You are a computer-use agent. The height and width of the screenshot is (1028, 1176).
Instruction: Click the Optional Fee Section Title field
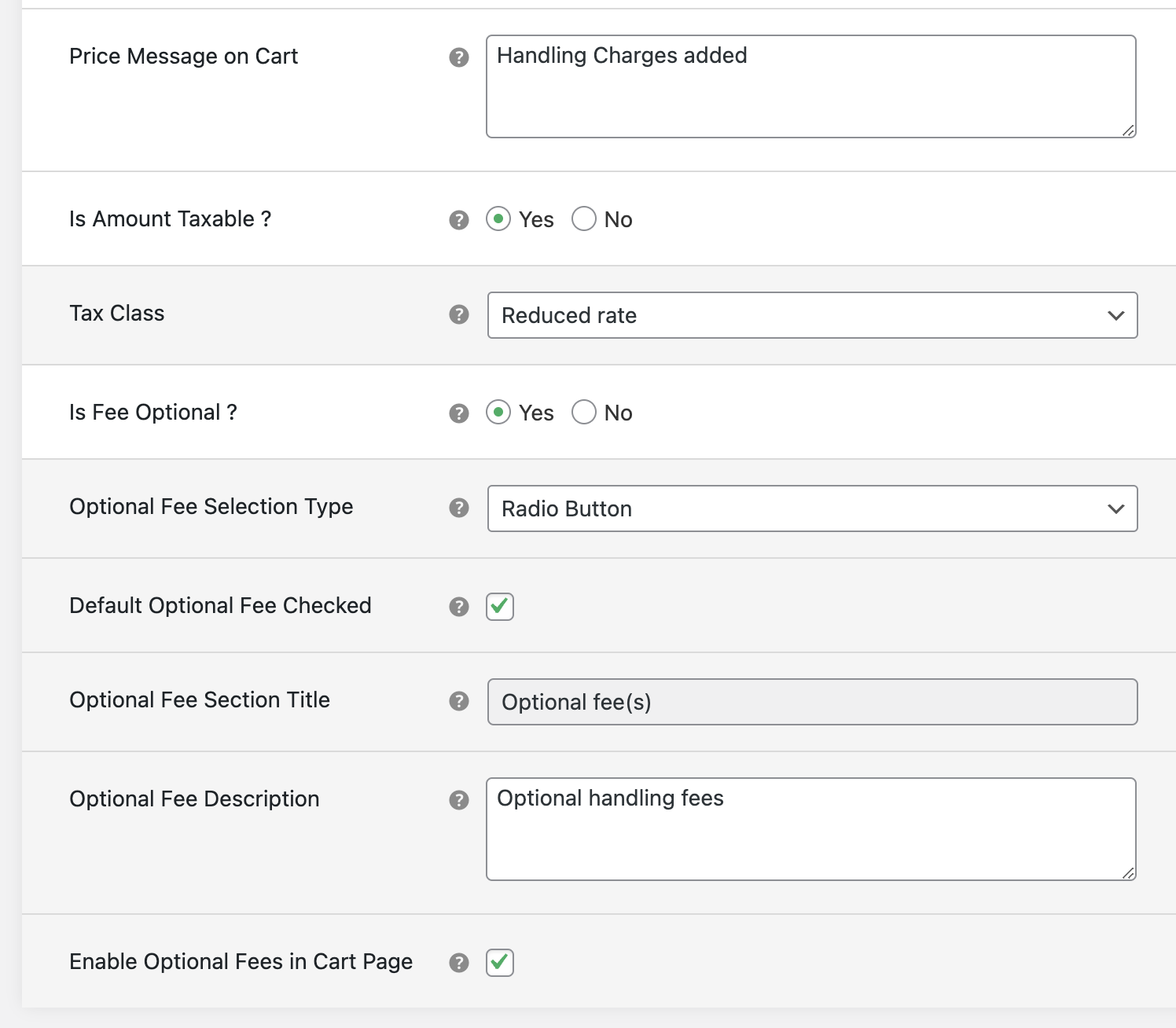point(812,702)
